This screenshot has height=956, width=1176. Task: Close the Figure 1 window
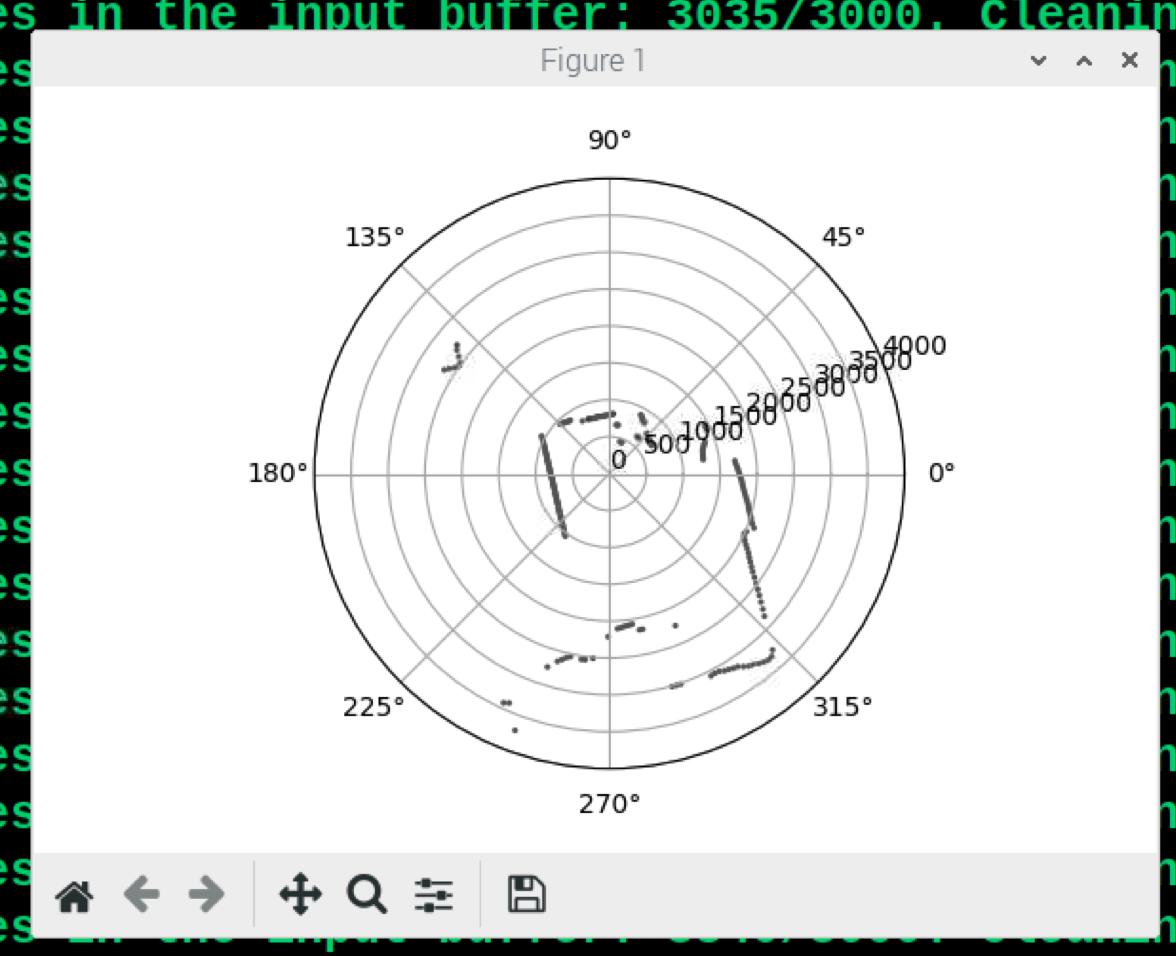click(x=1129, y=61)
